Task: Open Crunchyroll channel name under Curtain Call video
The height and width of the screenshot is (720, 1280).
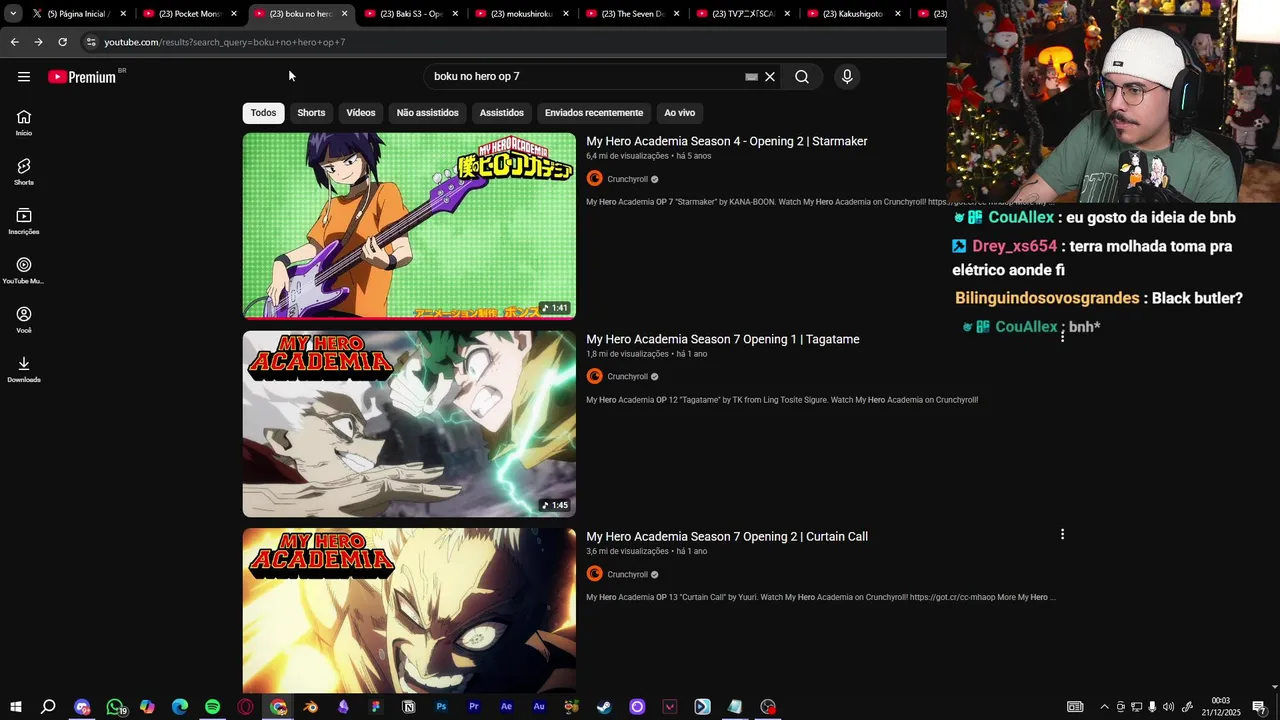Action: pyautogui.click(x=628, y=574)
